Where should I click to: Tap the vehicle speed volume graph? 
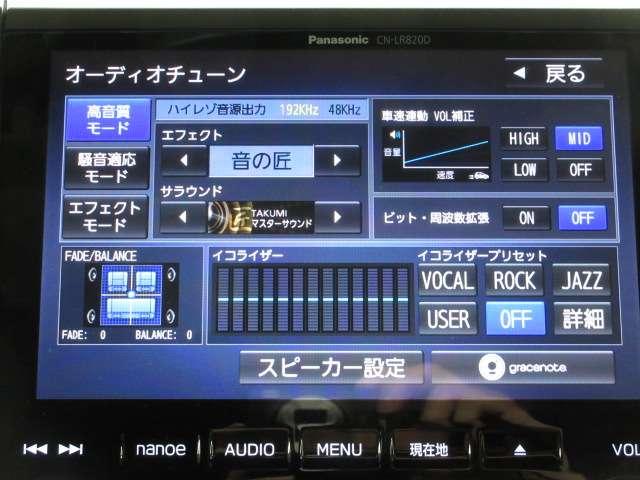pyautogui.click(x=437, y=153)
